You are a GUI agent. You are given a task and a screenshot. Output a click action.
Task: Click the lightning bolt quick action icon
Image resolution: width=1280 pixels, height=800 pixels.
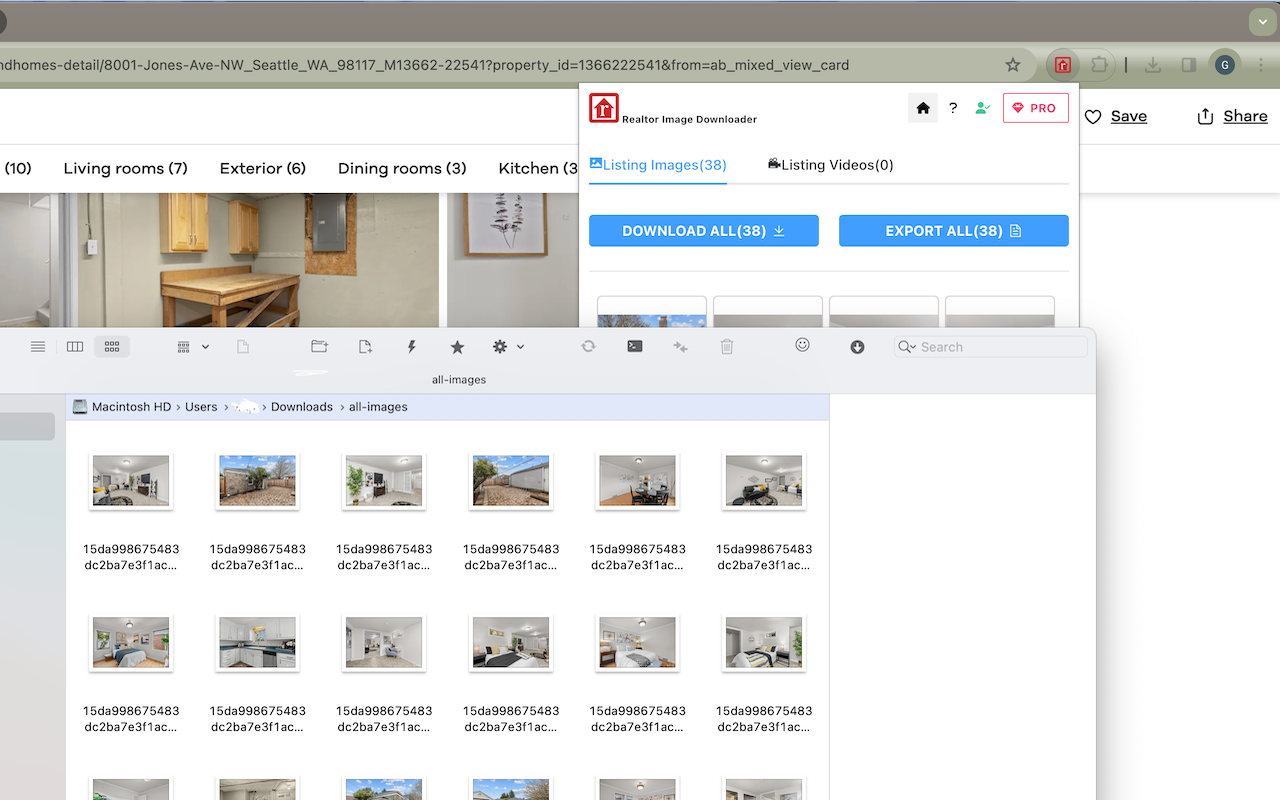click(411, 347)
